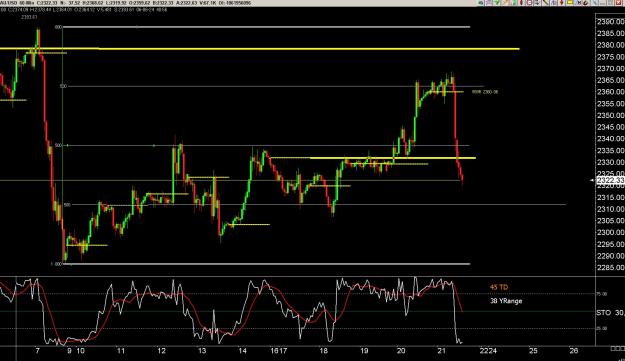
Task: Click the symbol quote header text at top left
Action: pyautogui.click(x=126, y=3)
